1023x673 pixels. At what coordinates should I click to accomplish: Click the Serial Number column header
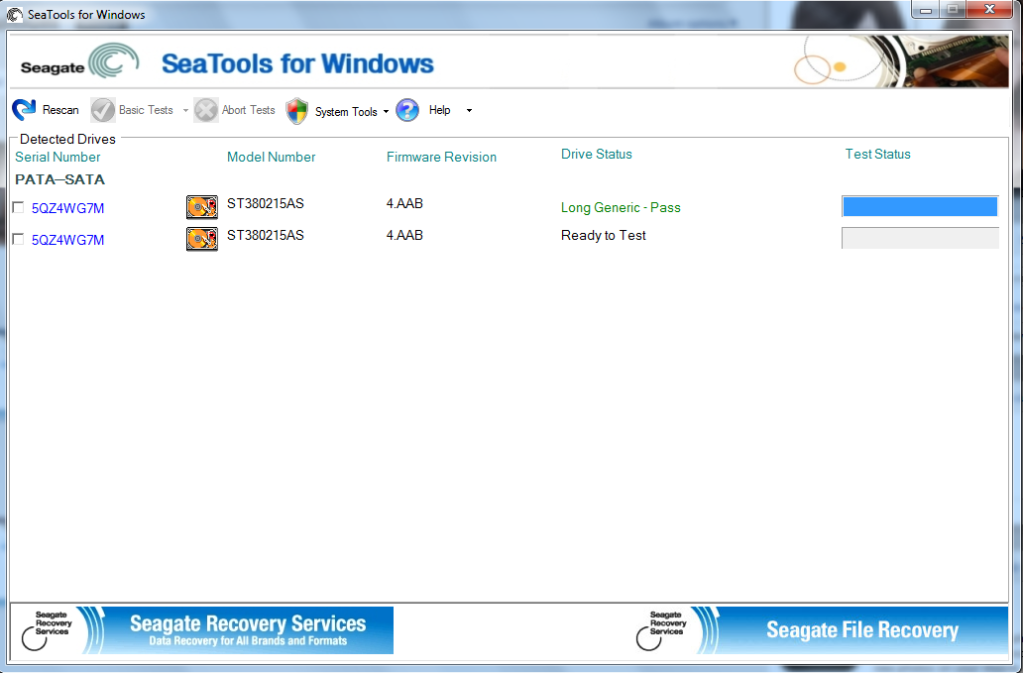(x=57, y=157)
